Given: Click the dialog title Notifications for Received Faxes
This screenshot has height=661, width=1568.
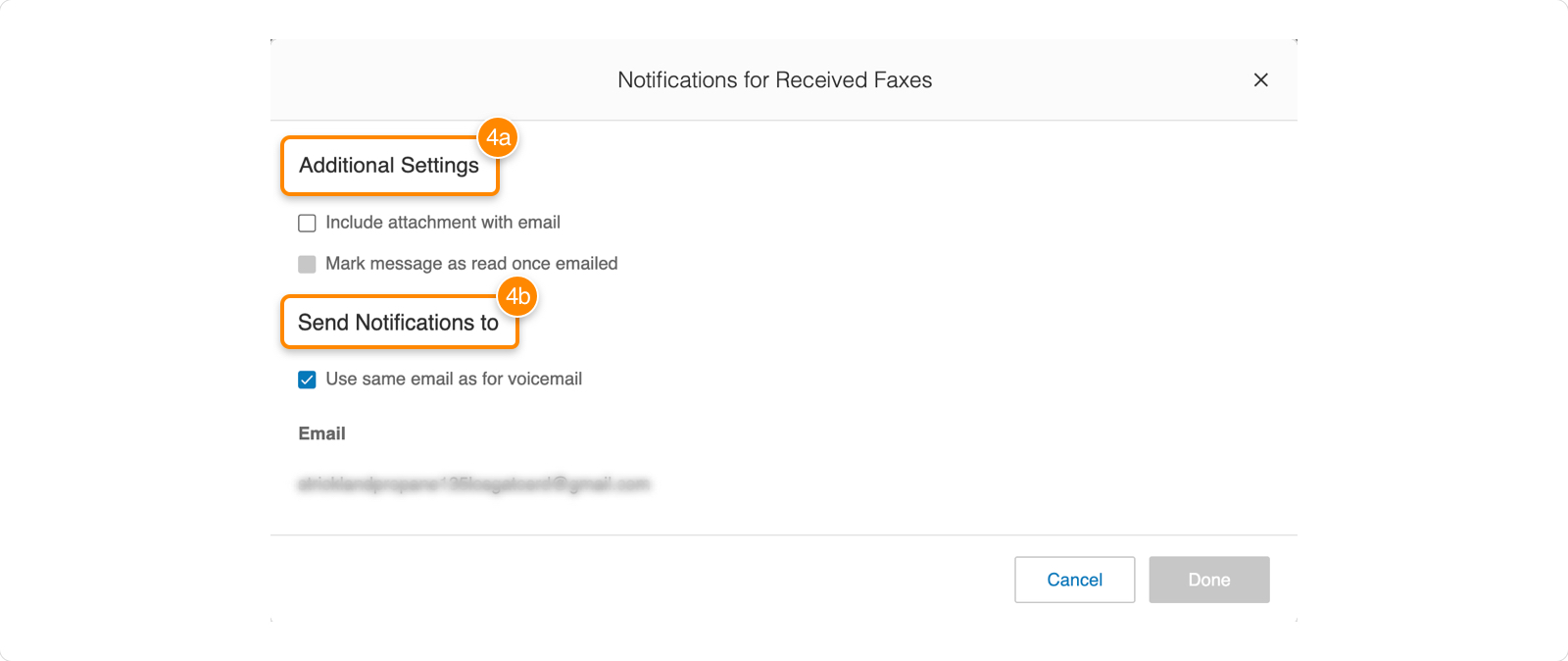Looking at the screenshot, I should (x=773, y=80).
